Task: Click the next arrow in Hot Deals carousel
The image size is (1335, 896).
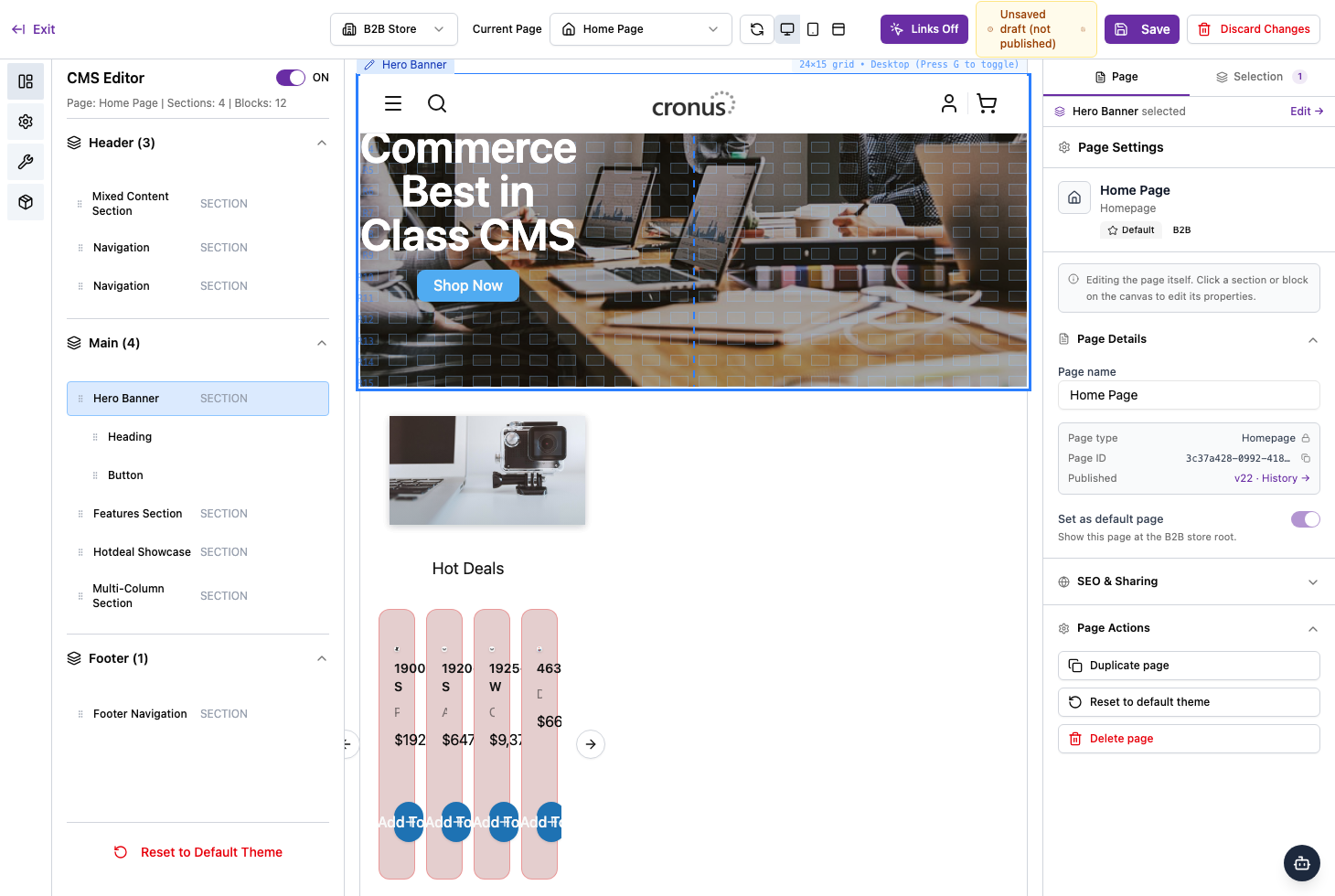Action: [591, 744]
